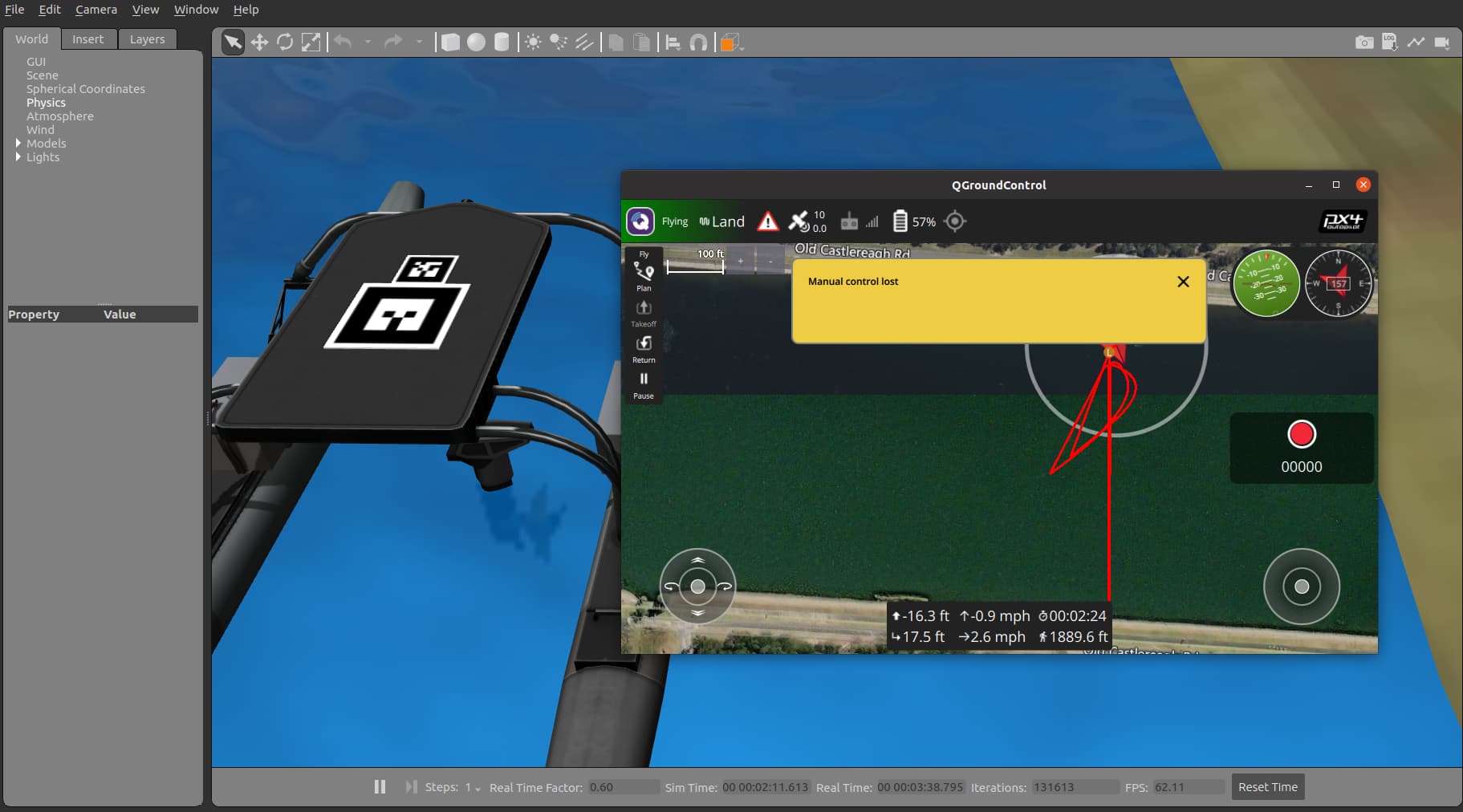This screenshot has height=812, width=1463.
Task: Add a point light
Action: pos(533,43)
